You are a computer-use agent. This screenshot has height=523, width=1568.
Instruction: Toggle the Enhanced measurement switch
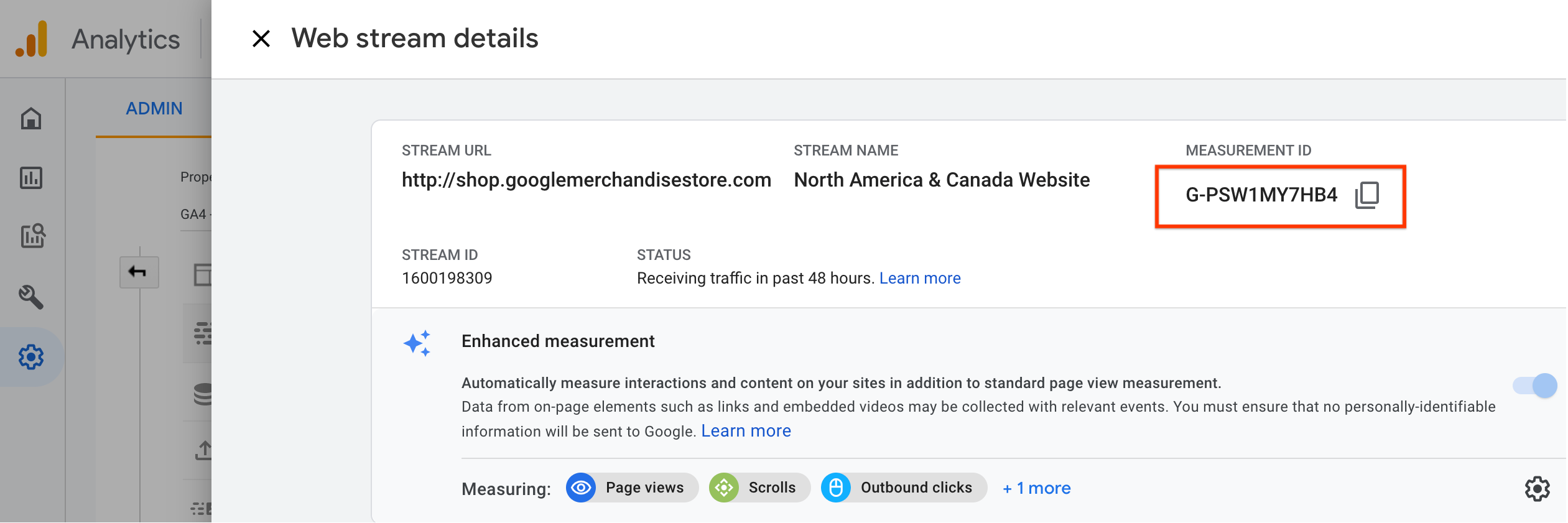(1534, 386)
